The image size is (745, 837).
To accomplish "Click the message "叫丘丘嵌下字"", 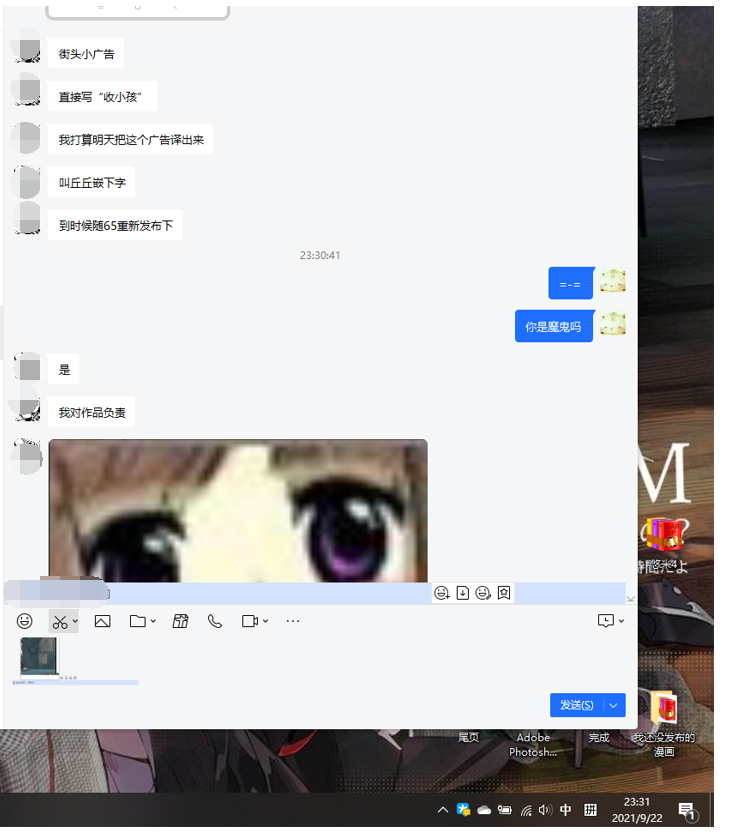I will click(x=92, y=183).
